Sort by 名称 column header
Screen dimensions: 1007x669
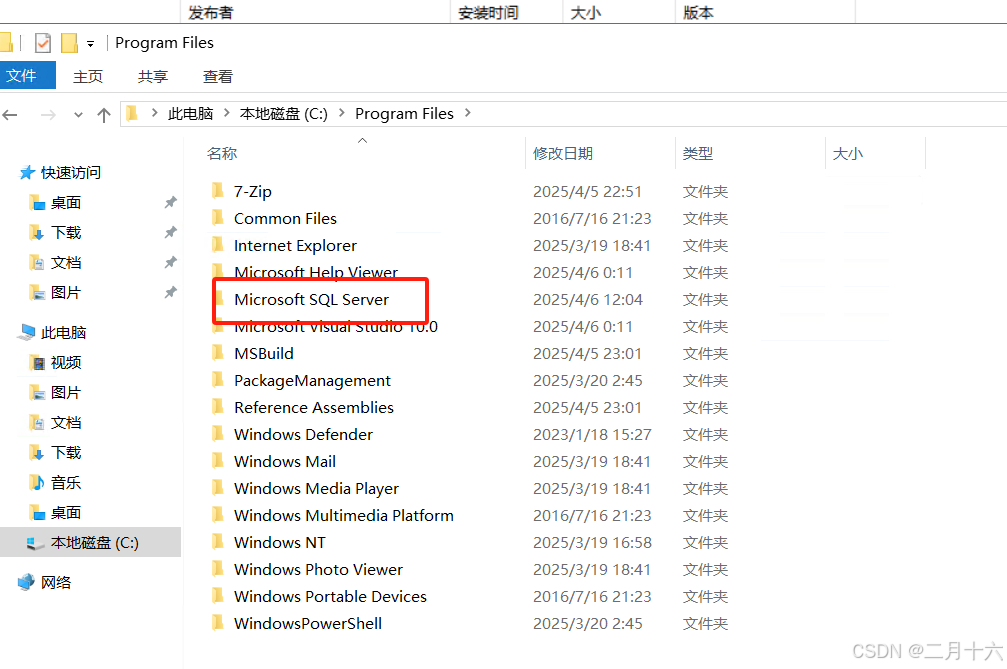[x=222, y=153]
